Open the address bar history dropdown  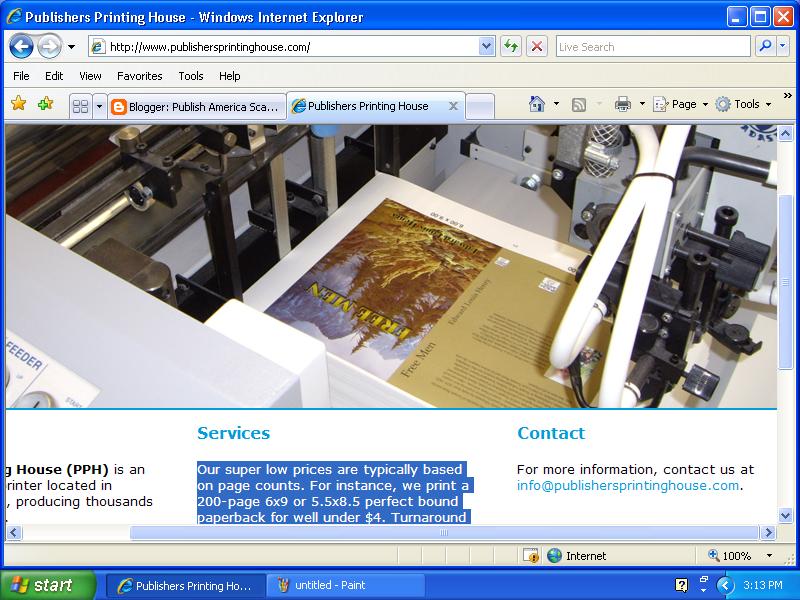[486, 46]
